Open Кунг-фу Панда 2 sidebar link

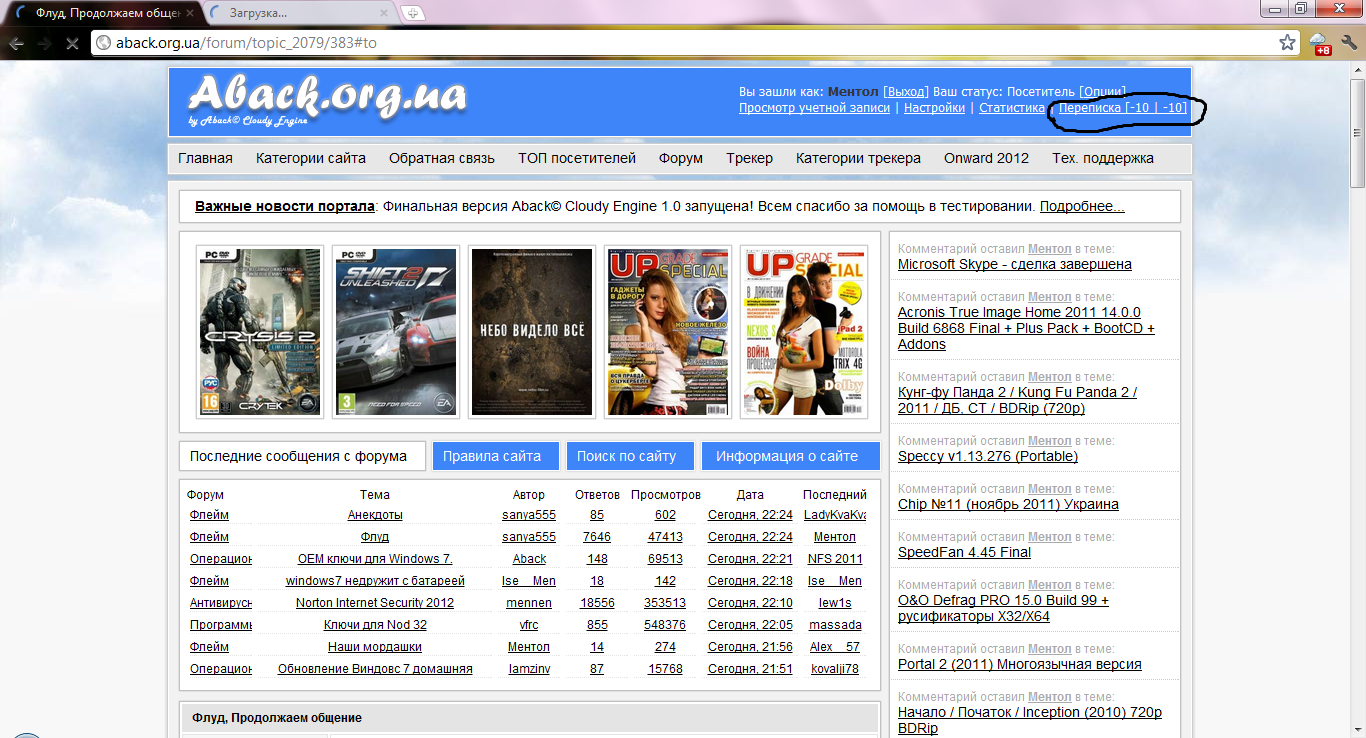[1017, 400]
